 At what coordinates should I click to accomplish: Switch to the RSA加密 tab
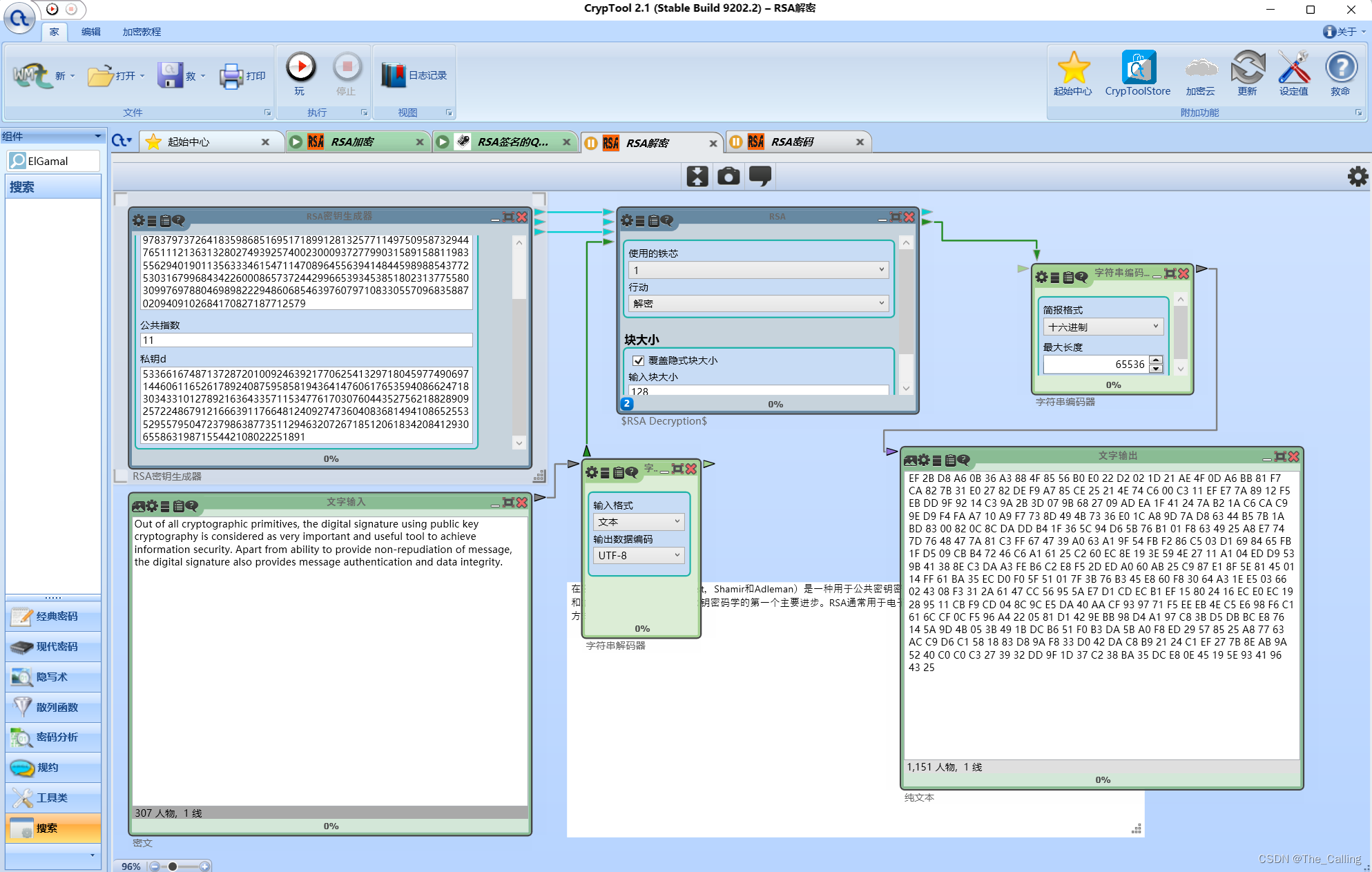pos(356,142)
